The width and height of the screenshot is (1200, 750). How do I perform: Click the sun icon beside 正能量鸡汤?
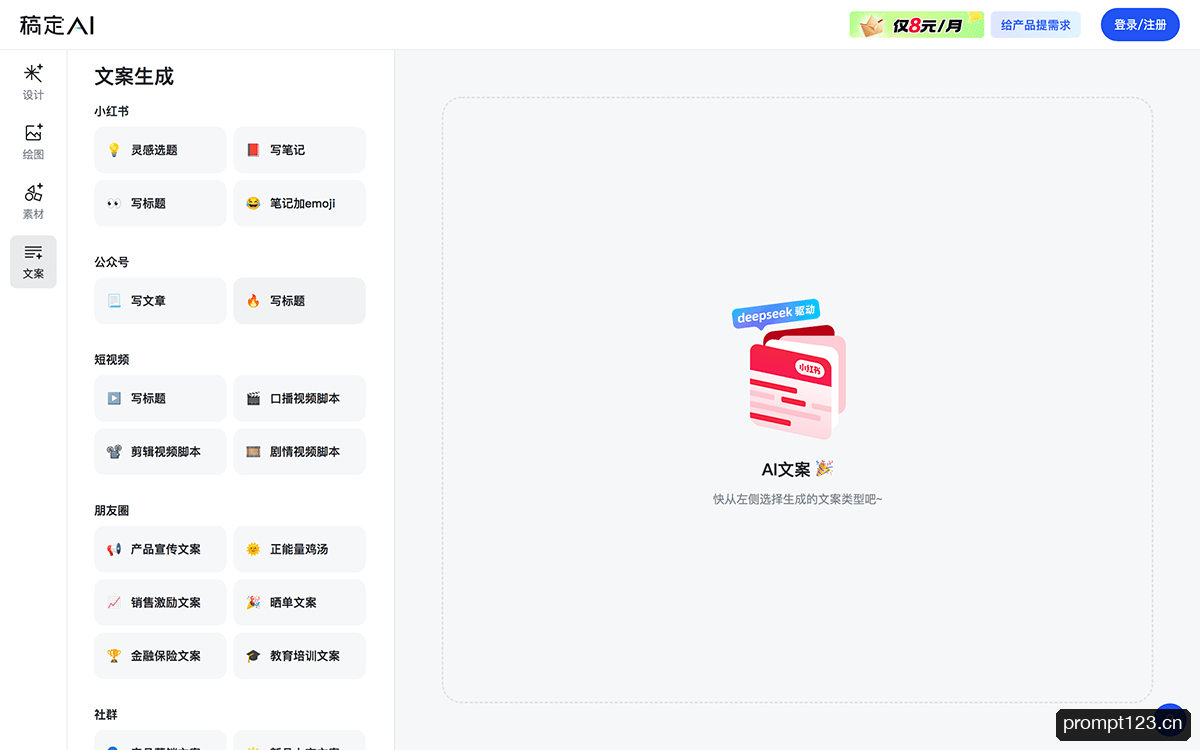click(x=253, y=549)
